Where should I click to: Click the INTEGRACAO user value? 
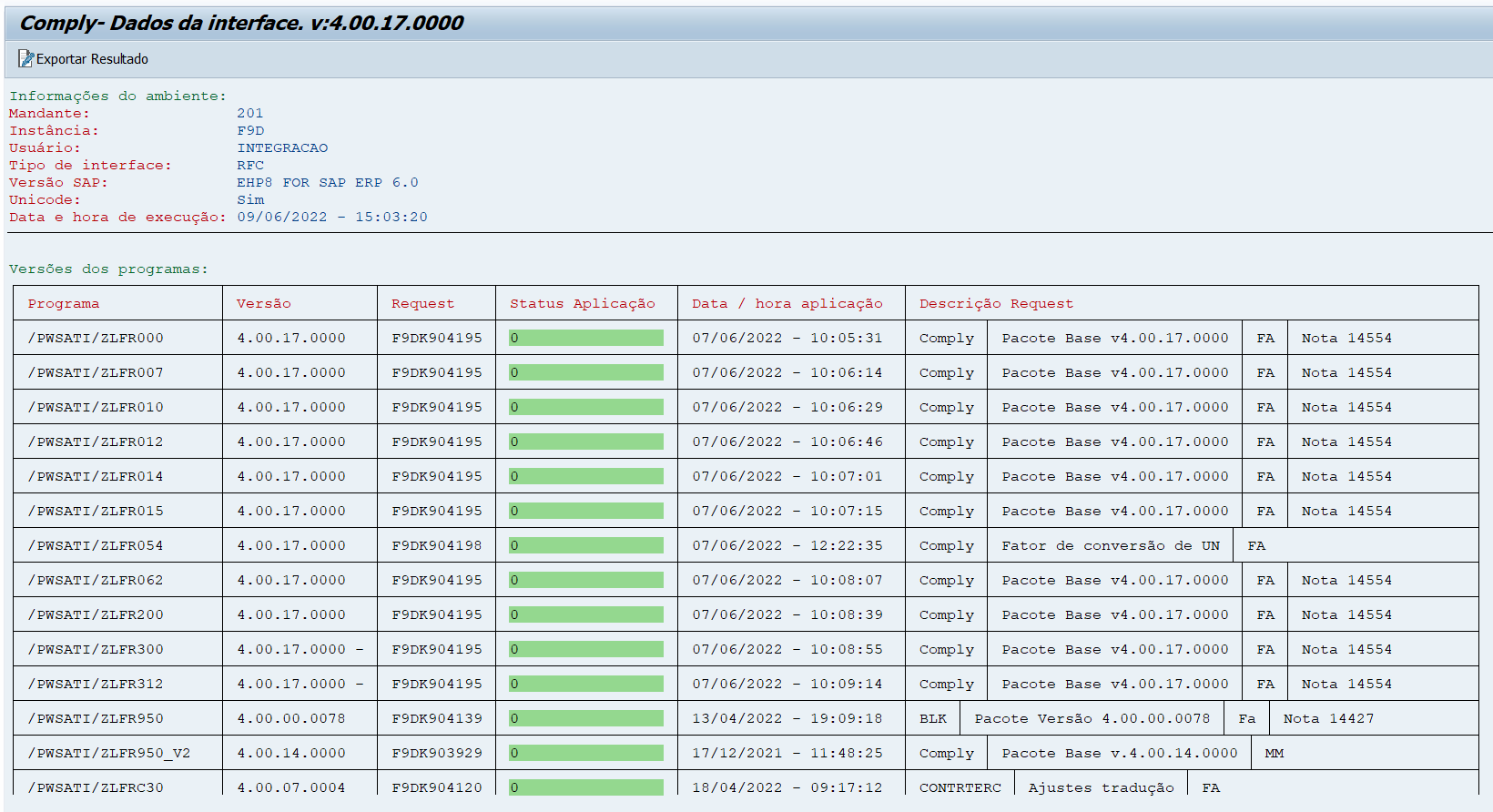(x=282, y=148)
